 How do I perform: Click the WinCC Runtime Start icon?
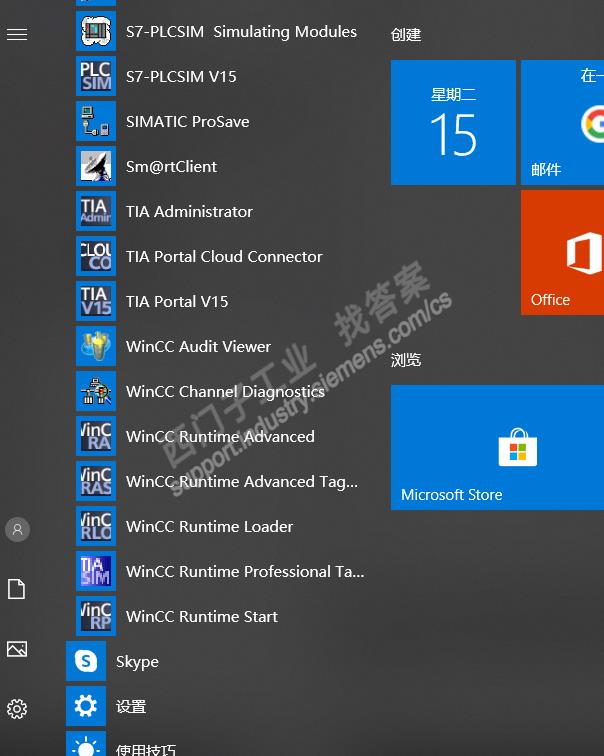[x=96, y=616]
